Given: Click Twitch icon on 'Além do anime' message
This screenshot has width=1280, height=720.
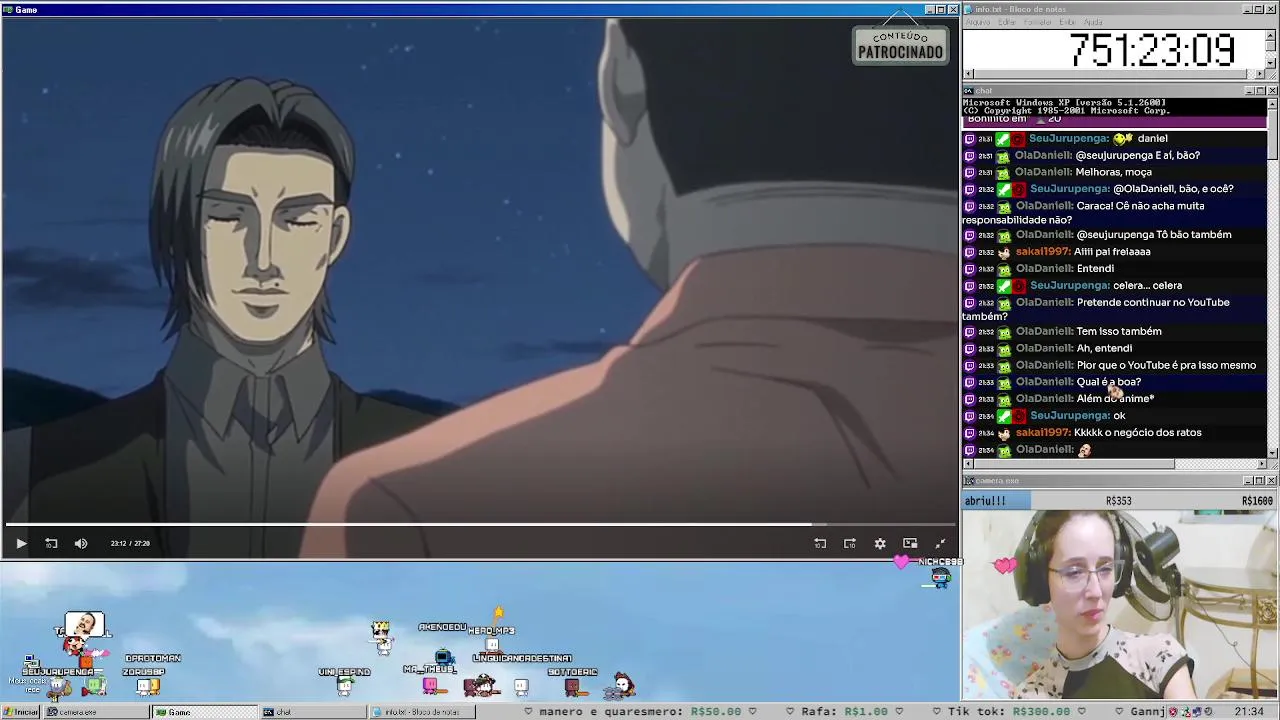Looking at the screenshot, I should [x=969, y=399].
